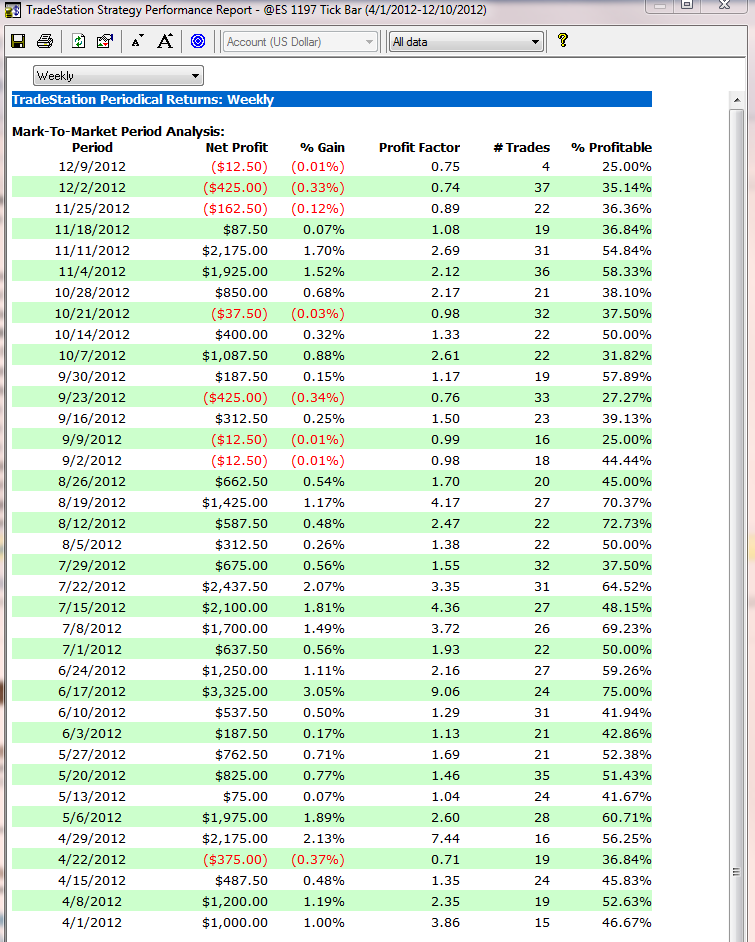Image resolution: width=755 pixels, height=942 pixels.
Task: Click the $3,325.00 net profit value
Action: 235,693
